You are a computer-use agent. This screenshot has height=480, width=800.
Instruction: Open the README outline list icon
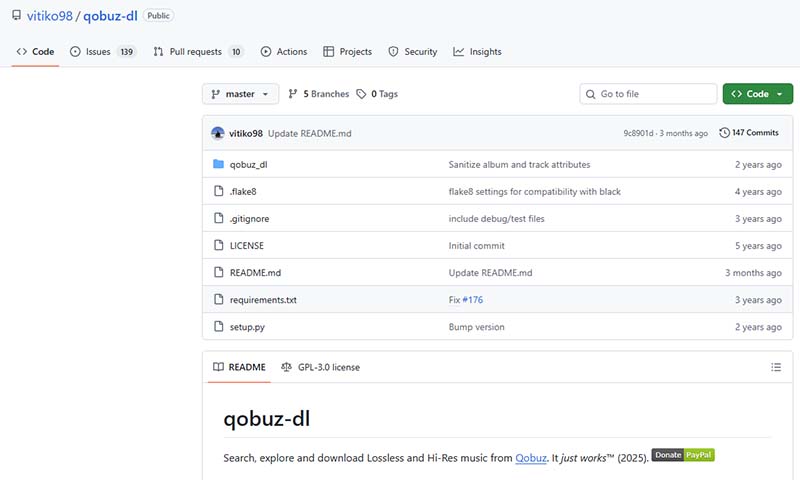pos(775,367)
